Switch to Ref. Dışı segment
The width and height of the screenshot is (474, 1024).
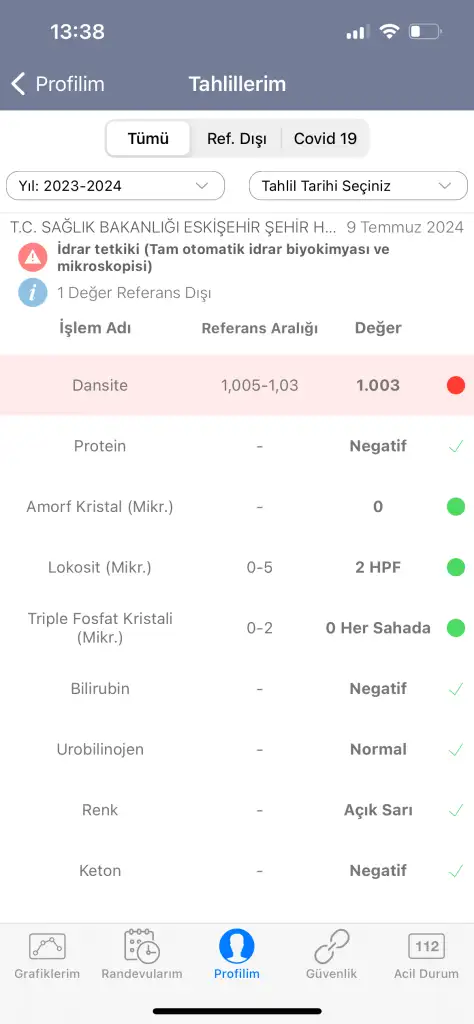tap(236, 138)
